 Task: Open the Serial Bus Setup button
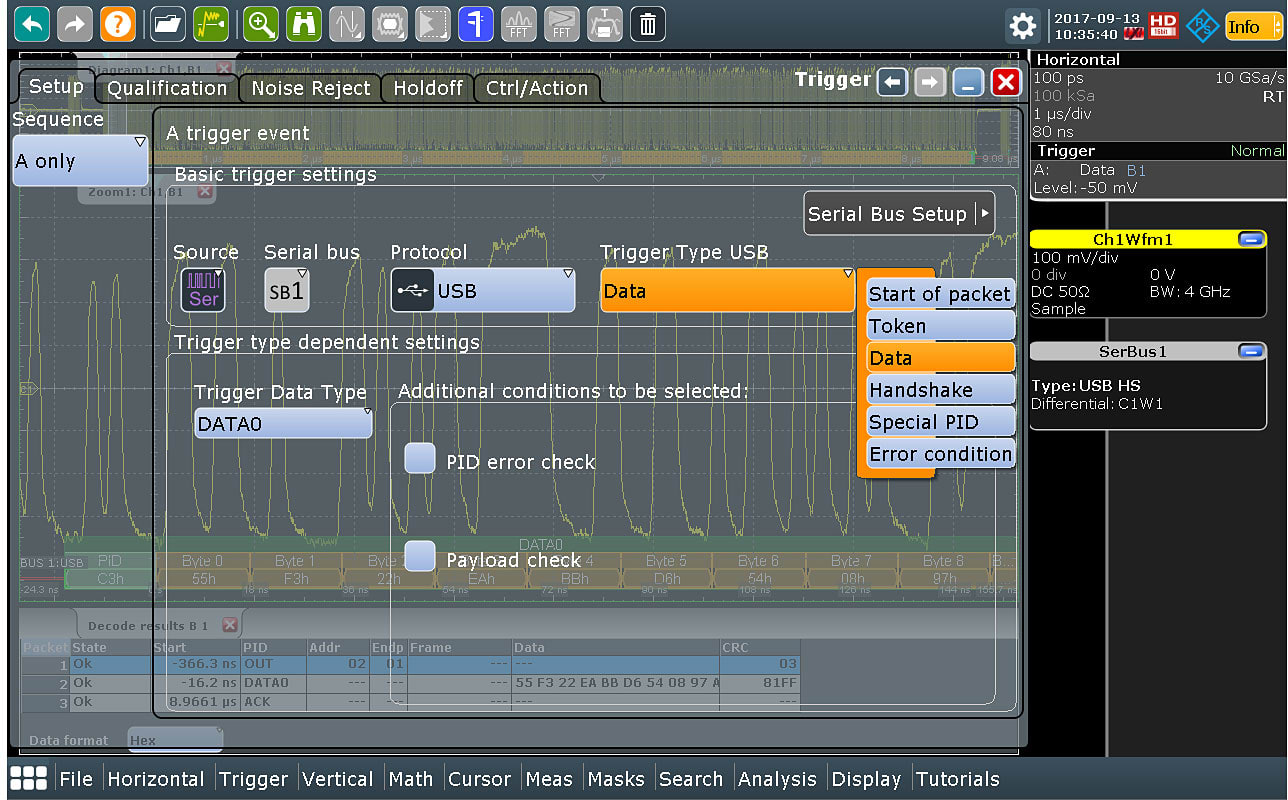pyautogui.click(x=899, y=213)
